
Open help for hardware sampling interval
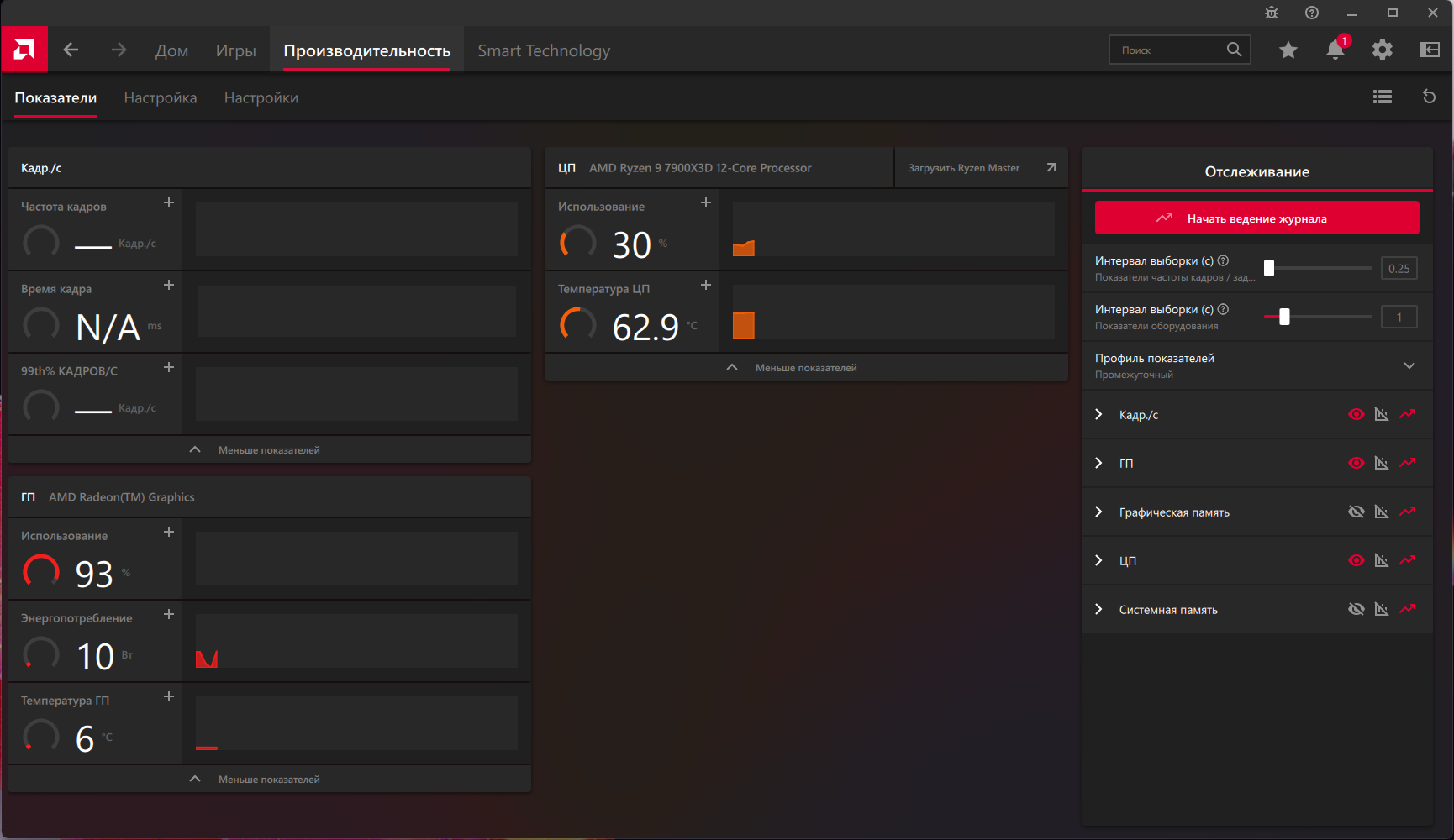click(1223, 309)
